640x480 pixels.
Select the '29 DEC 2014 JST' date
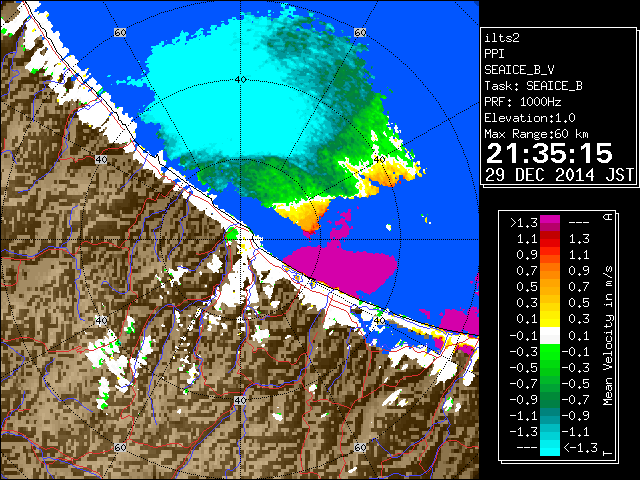[x=559, y=175]
